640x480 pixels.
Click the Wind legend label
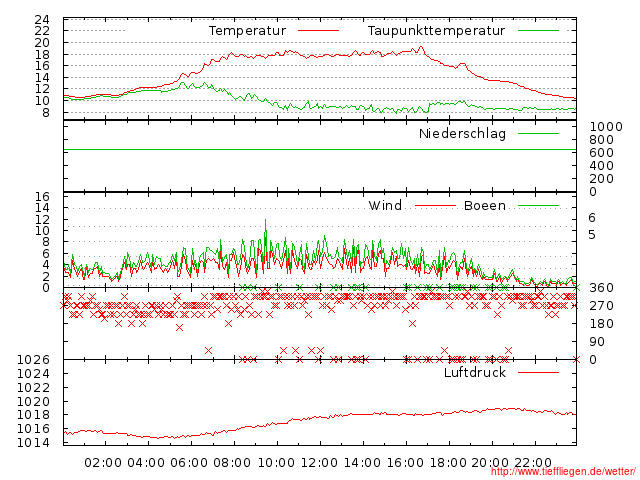point(385,206)
